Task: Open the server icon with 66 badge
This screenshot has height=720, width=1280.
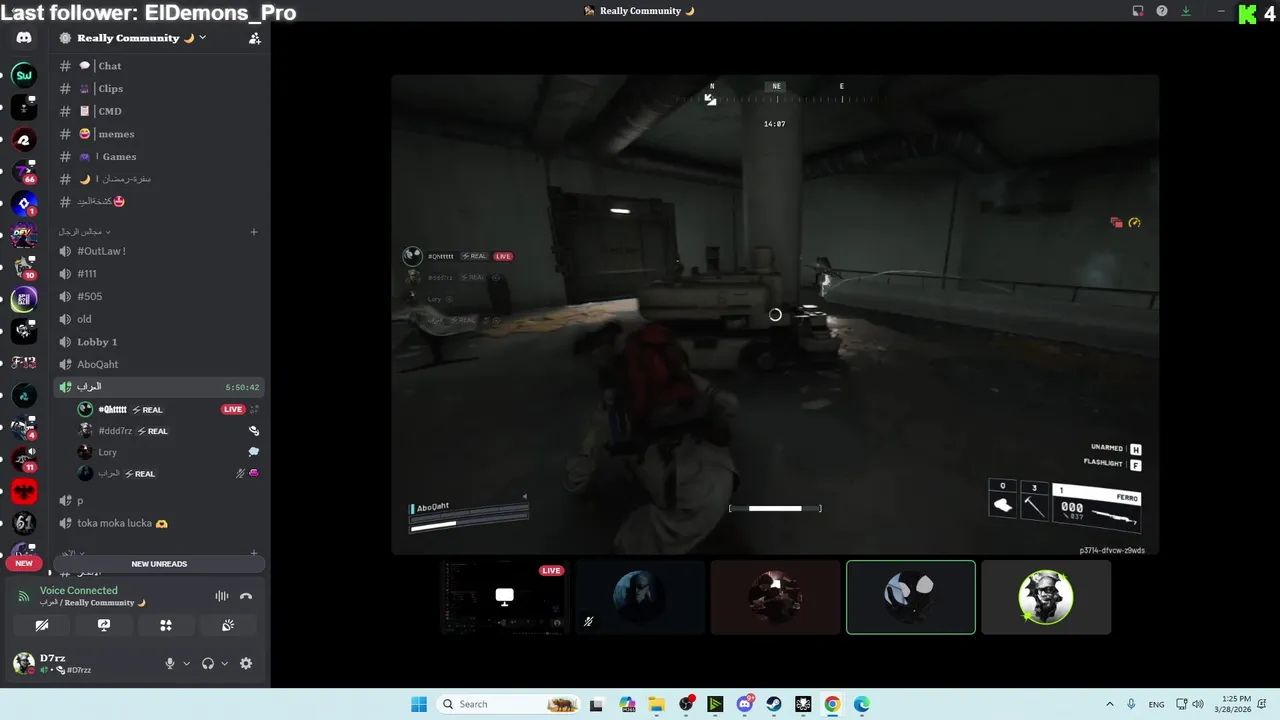Action: point(24,171)
